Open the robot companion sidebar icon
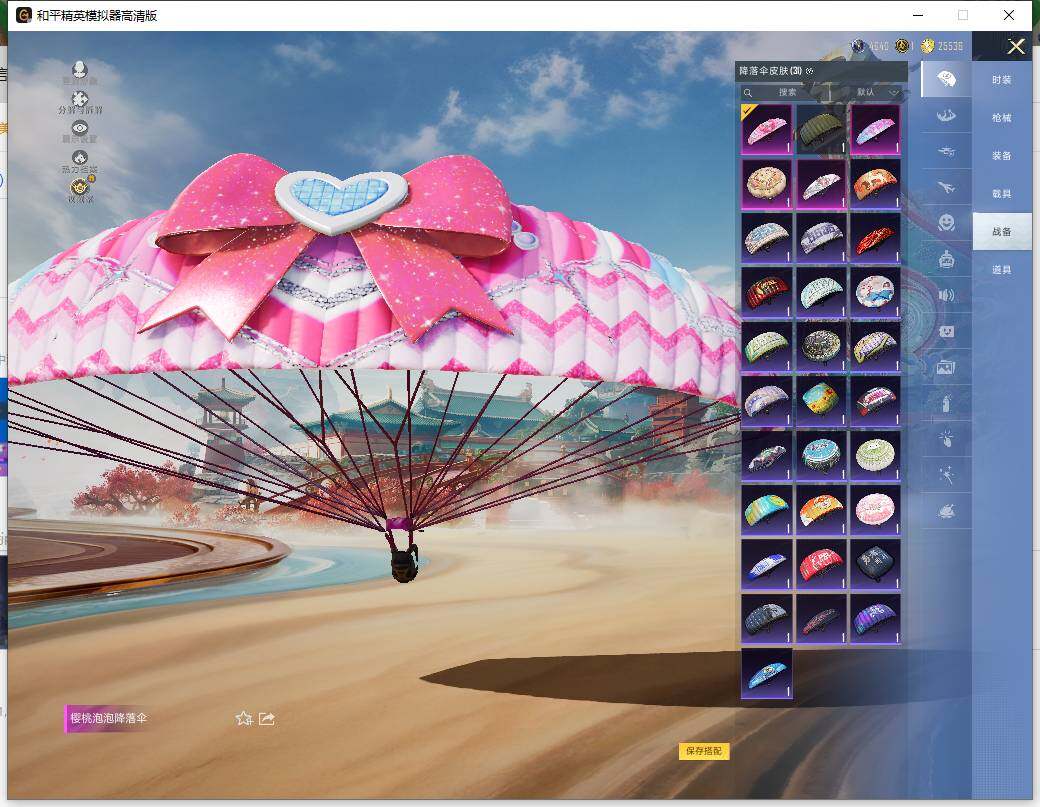 click(x=946, y=259)
